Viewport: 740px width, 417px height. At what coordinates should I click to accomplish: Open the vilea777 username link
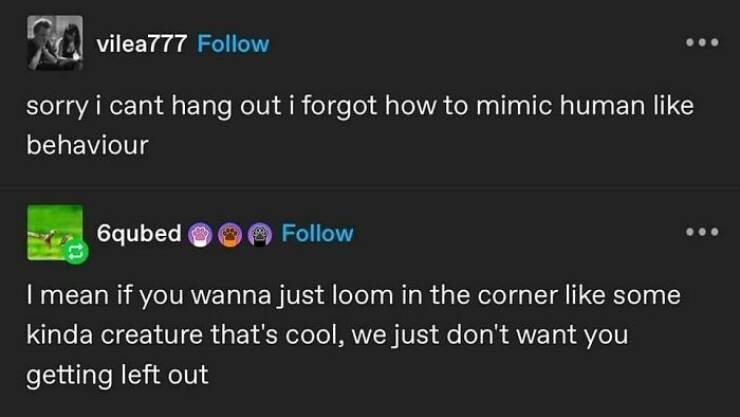[141, 45]
